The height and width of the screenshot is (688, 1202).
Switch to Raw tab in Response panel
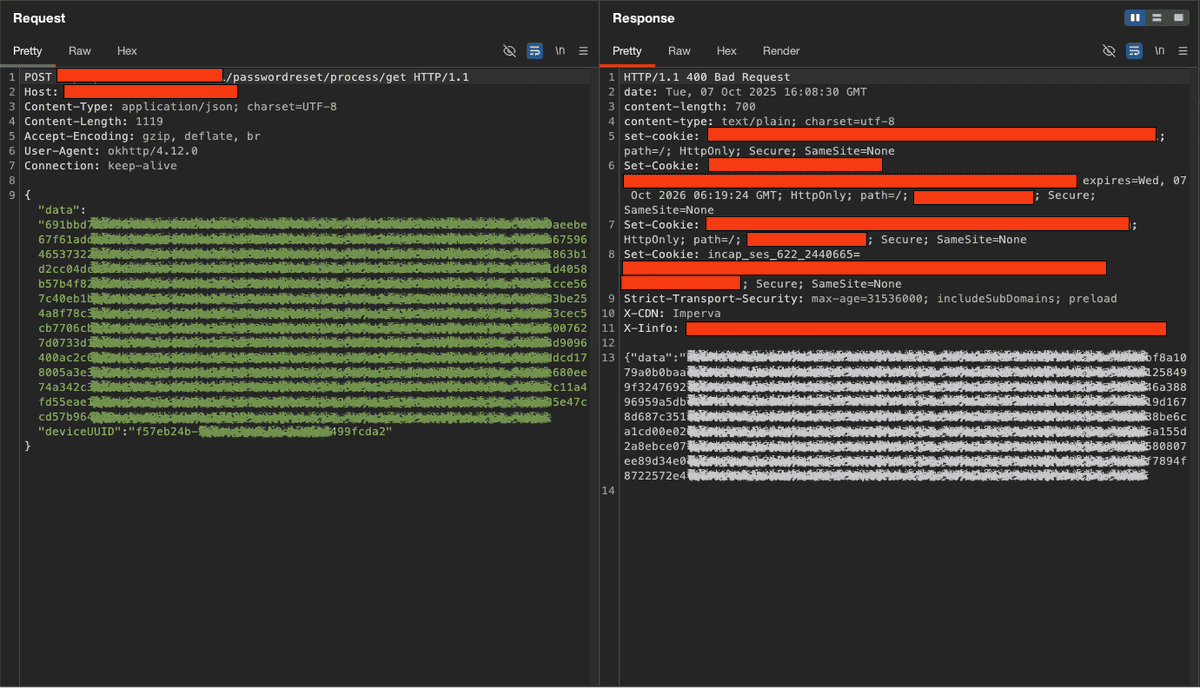pyautogui.click(x=679, y=51)
